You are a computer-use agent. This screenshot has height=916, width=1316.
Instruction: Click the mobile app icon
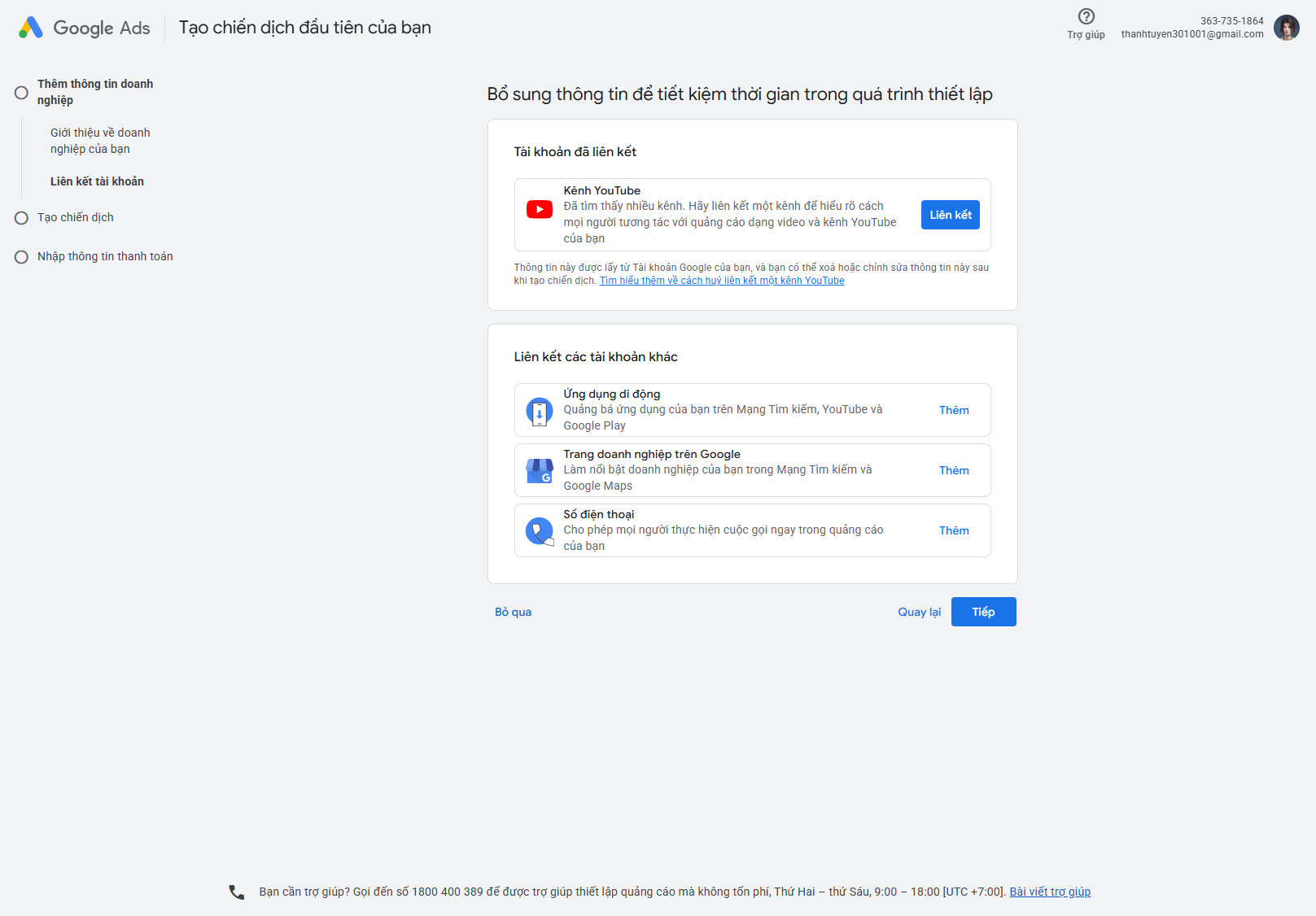pyautogui.click(x=539, y=412)
